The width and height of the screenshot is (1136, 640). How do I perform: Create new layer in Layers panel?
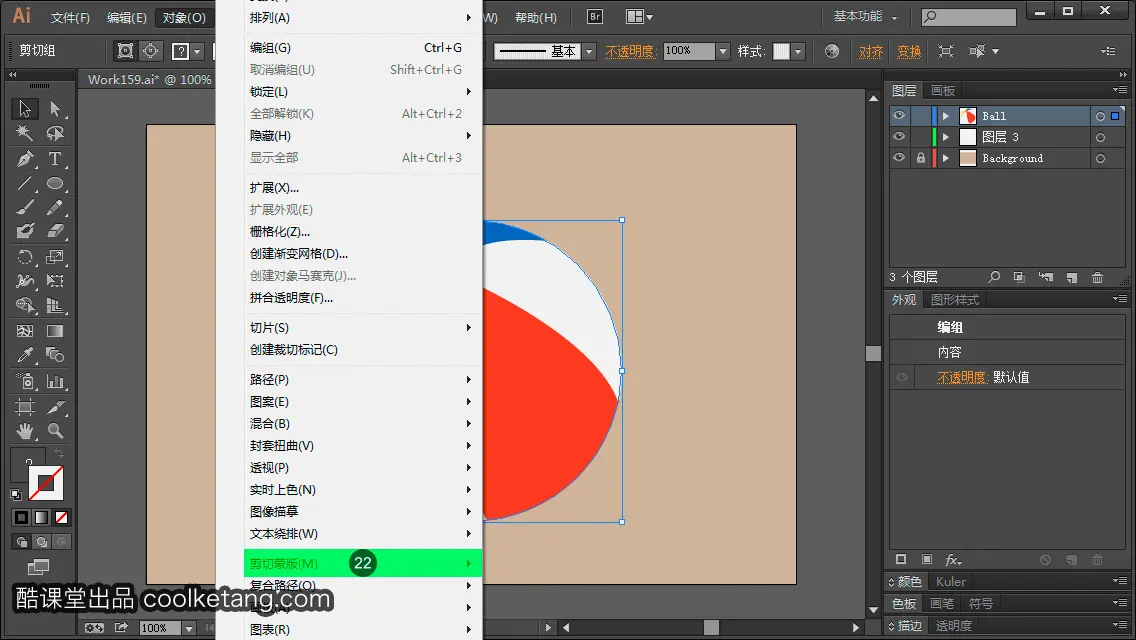pos(1072,277)
